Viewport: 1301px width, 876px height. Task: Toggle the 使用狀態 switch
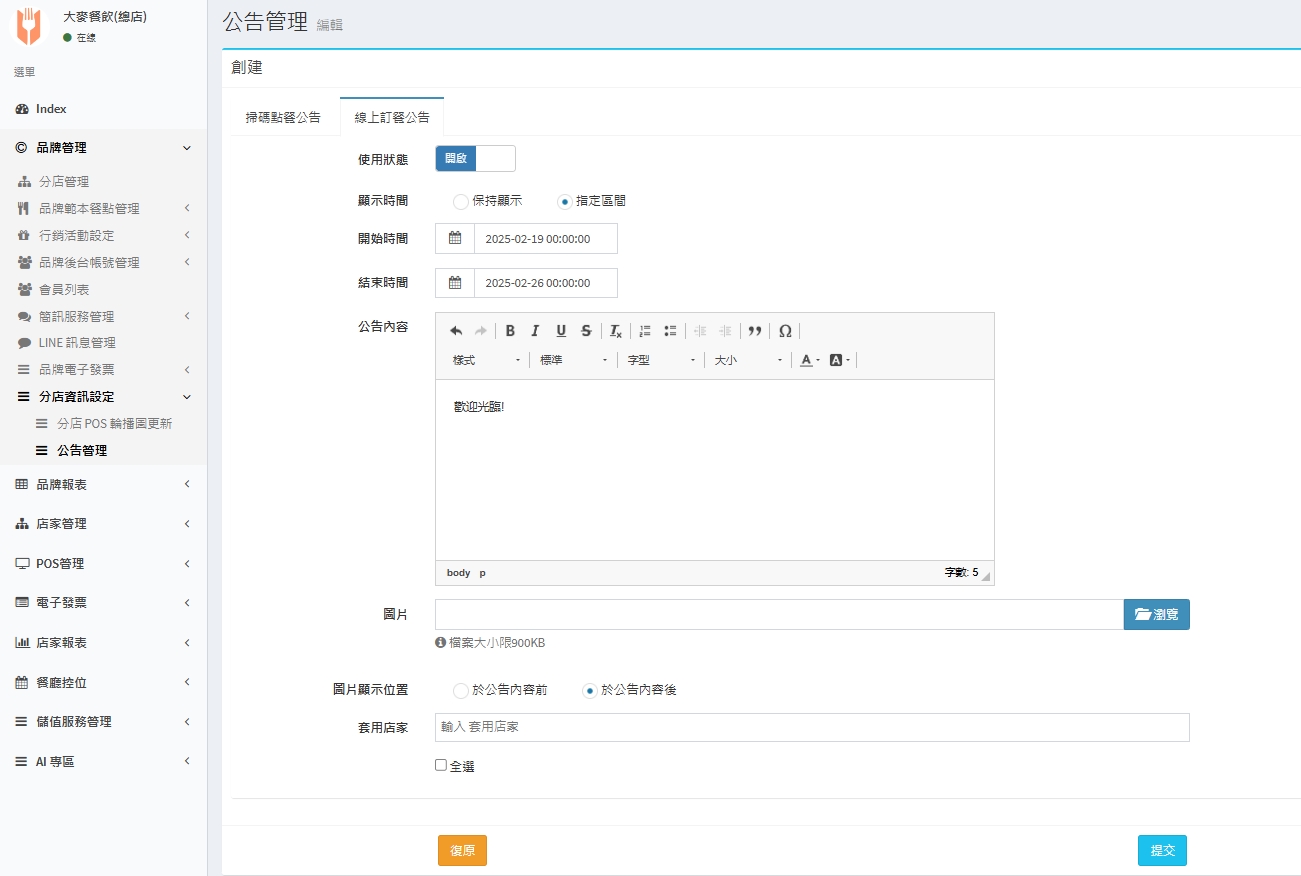click(x=475, y=159)
